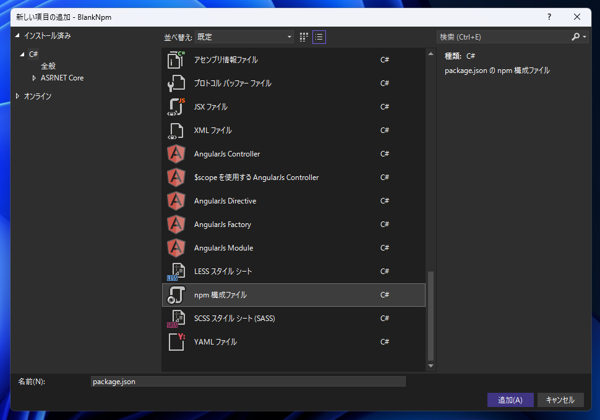The width and height of the screenshot is (600, 420).
Task: Switch to grid icon view
Action: tap(304, 37)
